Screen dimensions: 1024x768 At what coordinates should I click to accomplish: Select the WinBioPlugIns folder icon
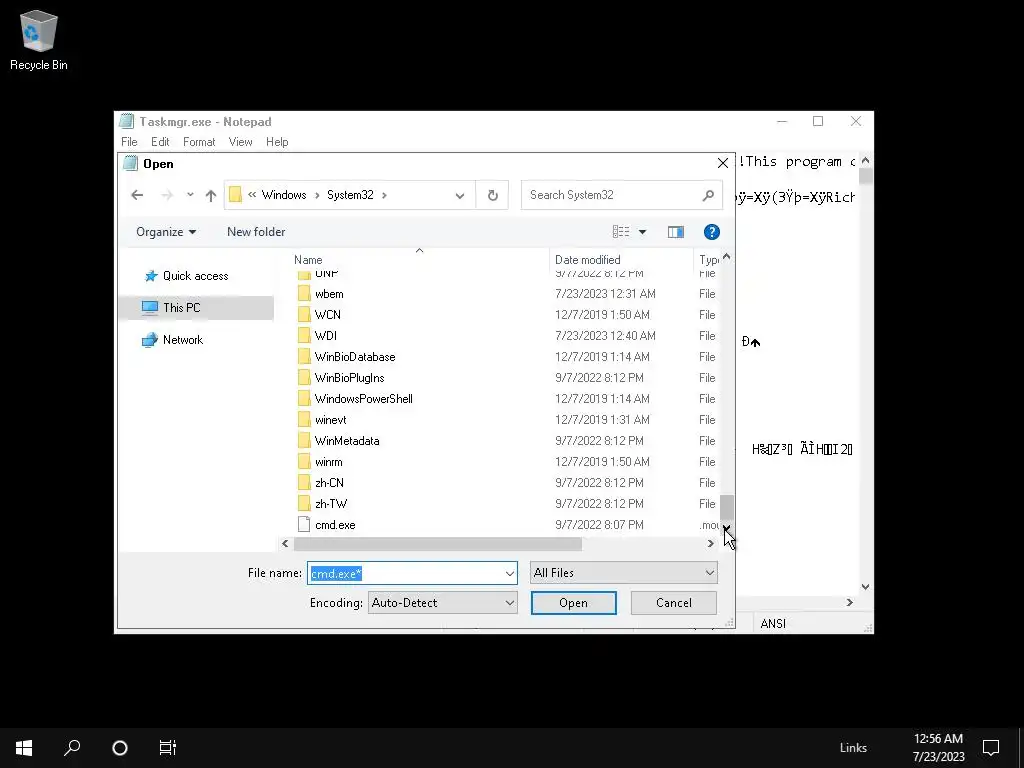[304, 377]
